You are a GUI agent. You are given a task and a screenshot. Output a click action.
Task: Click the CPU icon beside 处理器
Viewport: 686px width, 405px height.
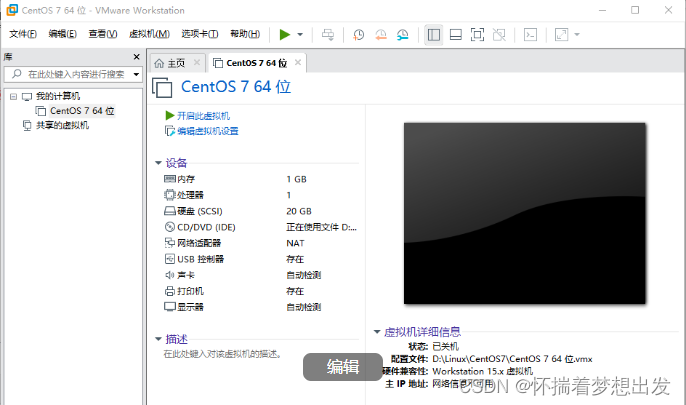click(x=170, y=195)
